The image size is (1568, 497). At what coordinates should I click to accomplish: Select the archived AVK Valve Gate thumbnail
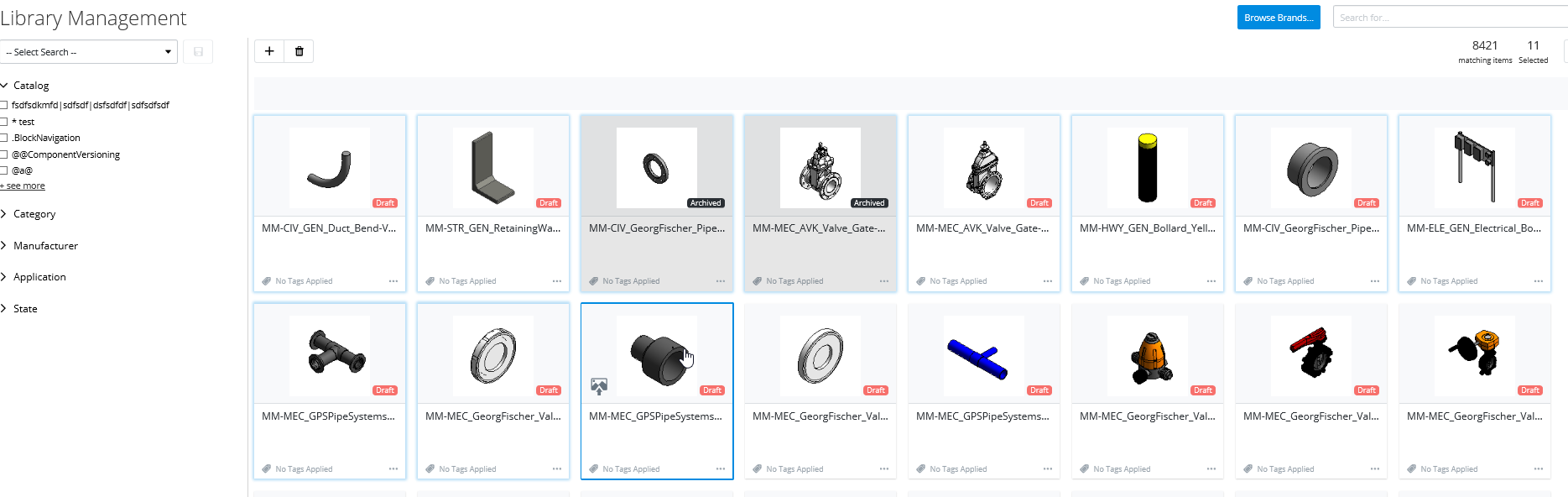(x=820, y=168)
